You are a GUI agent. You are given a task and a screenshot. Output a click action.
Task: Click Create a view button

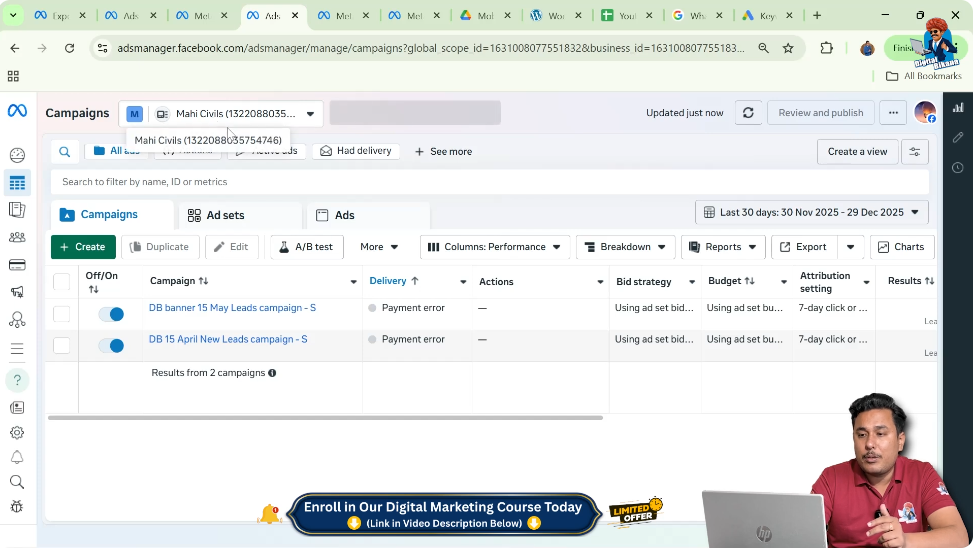click(x=857, y=152)
